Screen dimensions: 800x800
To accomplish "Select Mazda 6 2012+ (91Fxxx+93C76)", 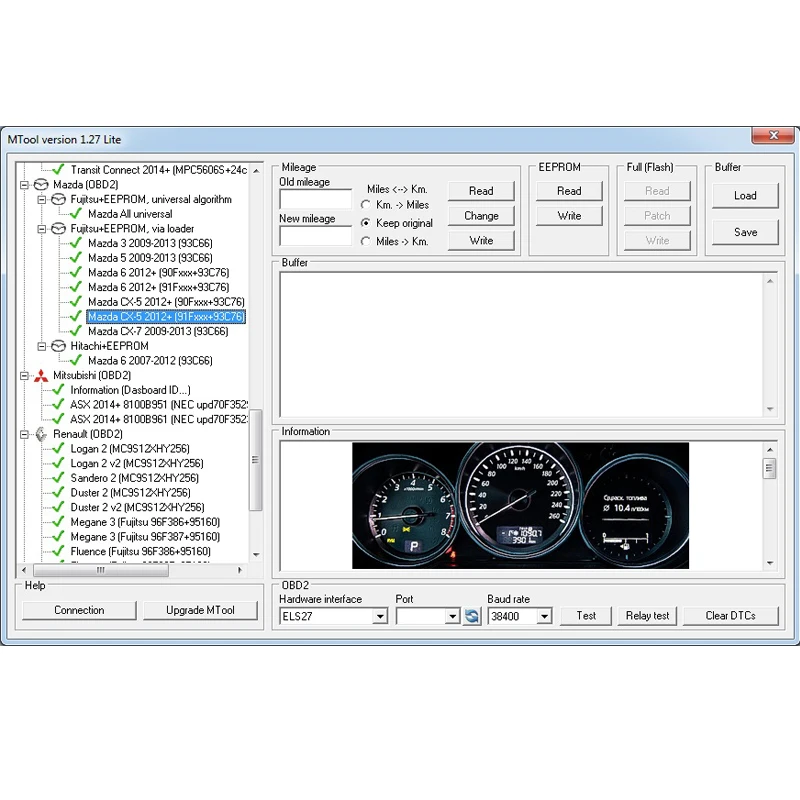I will click(159, 287).
